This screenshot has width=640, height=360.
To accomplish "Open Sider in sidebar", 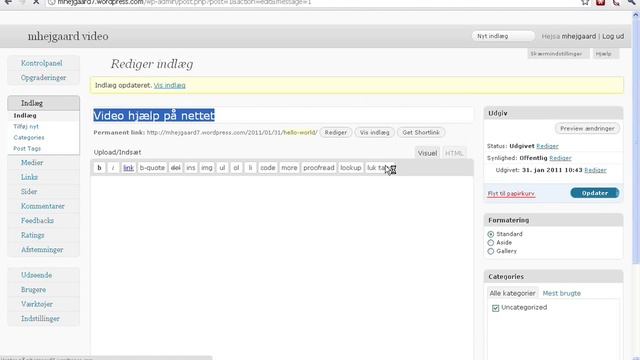I will coord(29,191).
